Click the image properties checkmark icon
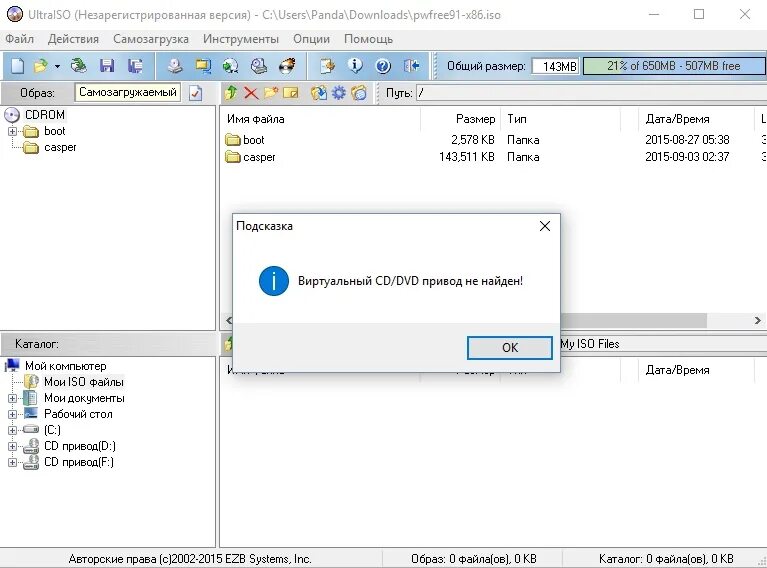Image resolution: width=767 pixels, height=568 pixels. (195, 92)
